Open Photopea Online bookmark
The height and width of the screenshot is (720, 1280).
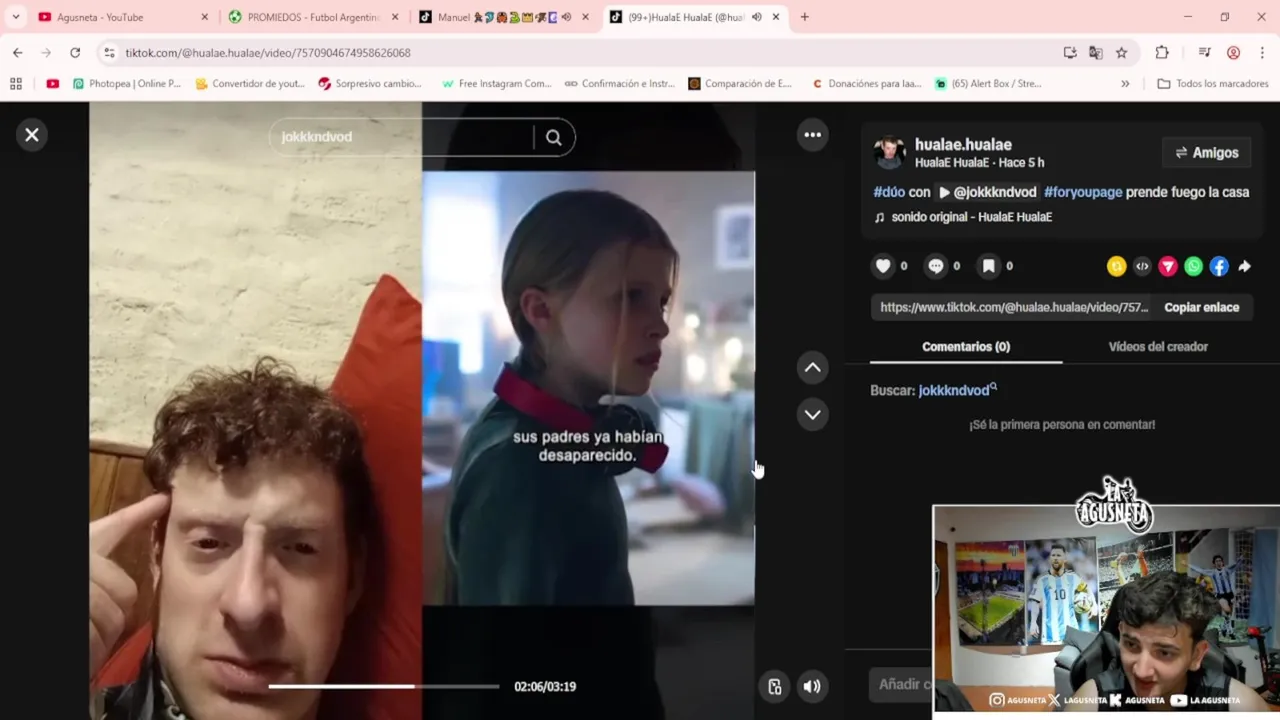coord(127,84)
